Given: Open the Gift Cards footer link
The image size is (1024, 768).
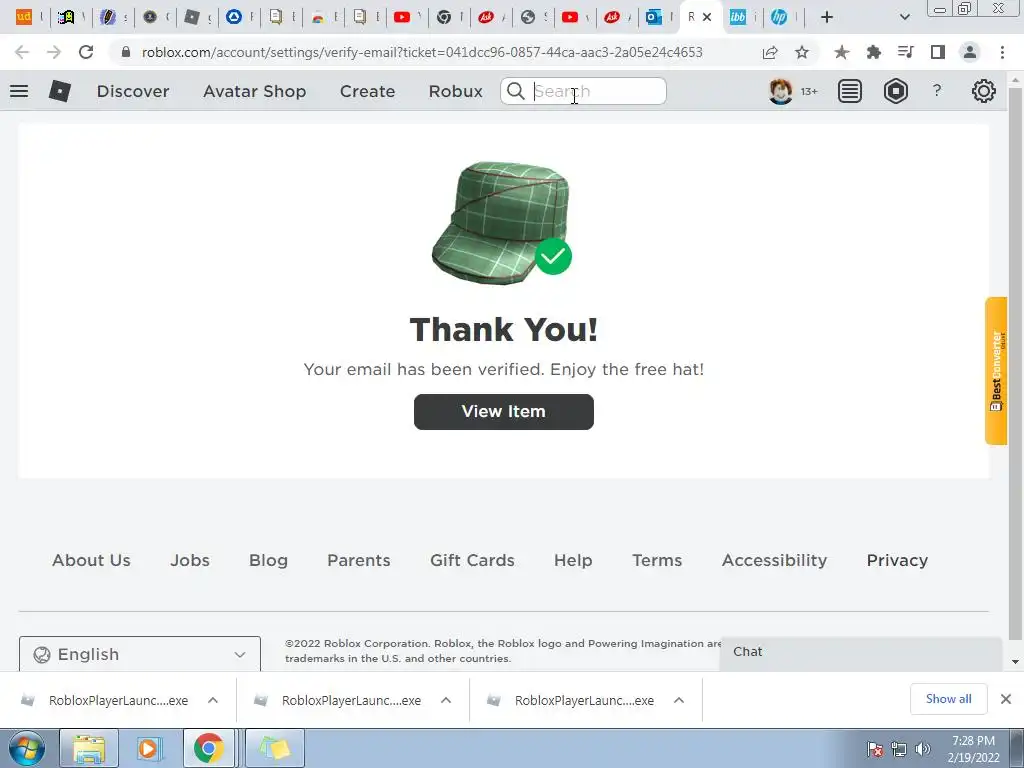Looking at the screenshot, I should (x=472, y=560).
